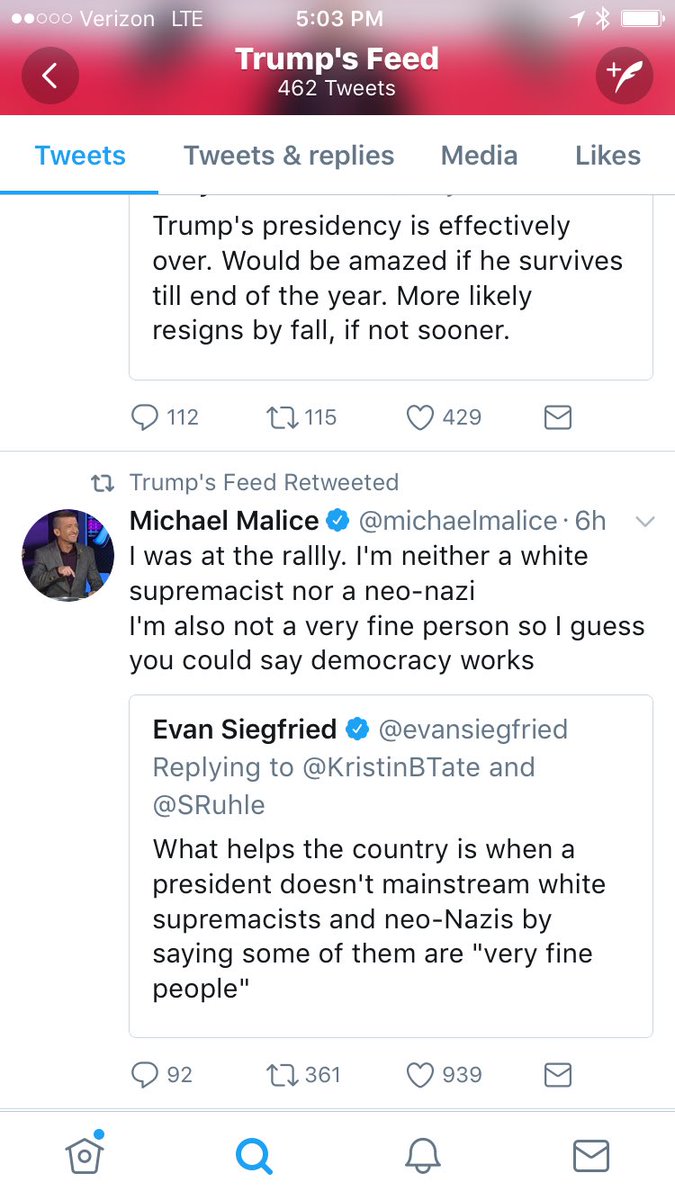Switch to Tweets & replies tab
Image resolution: width=675 pixels, height=1200 pixels.
[289, 156]
